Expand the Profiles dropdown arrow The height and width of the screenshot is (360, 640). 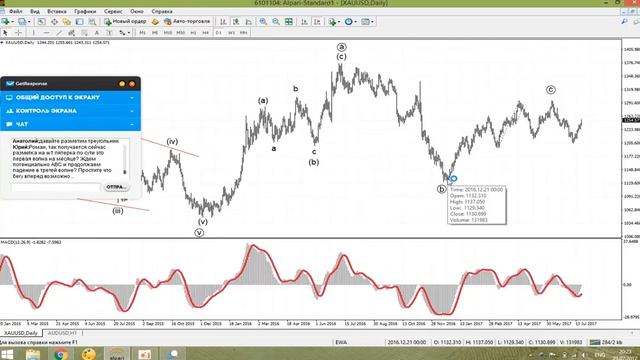point(29,22)
